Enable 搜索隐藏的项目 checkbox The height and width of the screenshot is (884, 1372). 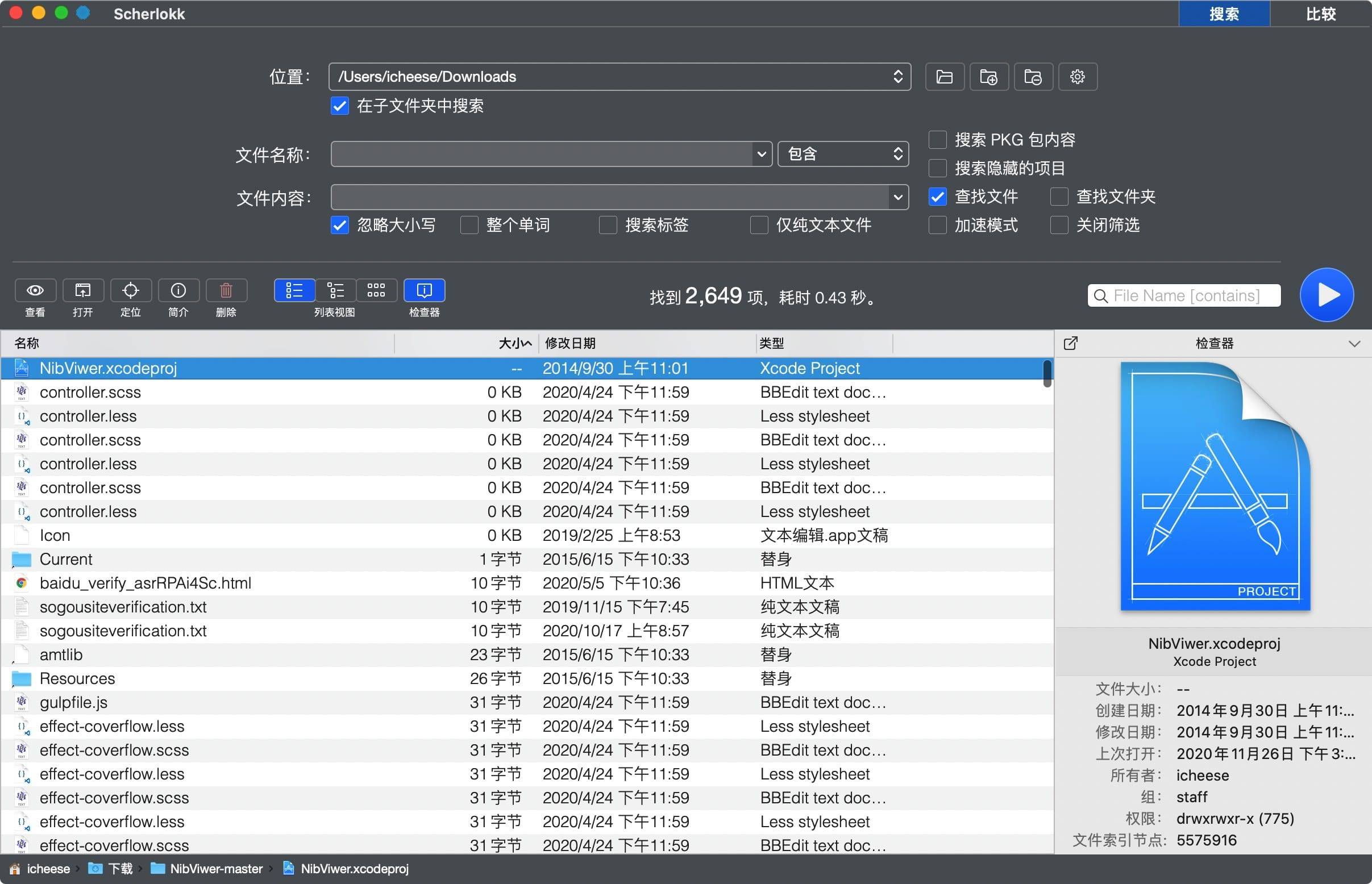pyautogui.click(x=938, y=168)
